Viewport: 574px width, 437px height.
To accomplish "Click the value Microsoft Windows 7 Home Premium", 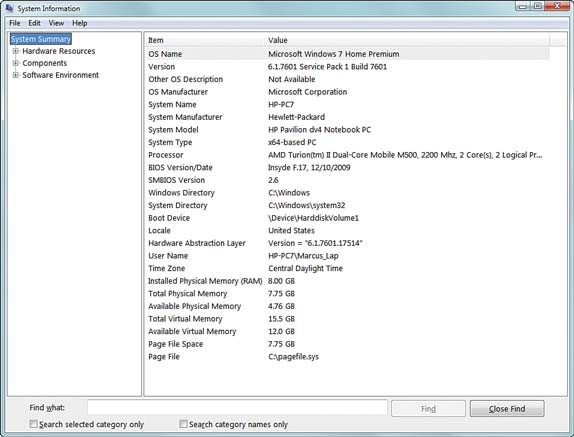I will pyautogui.click(x=333, y=54).
